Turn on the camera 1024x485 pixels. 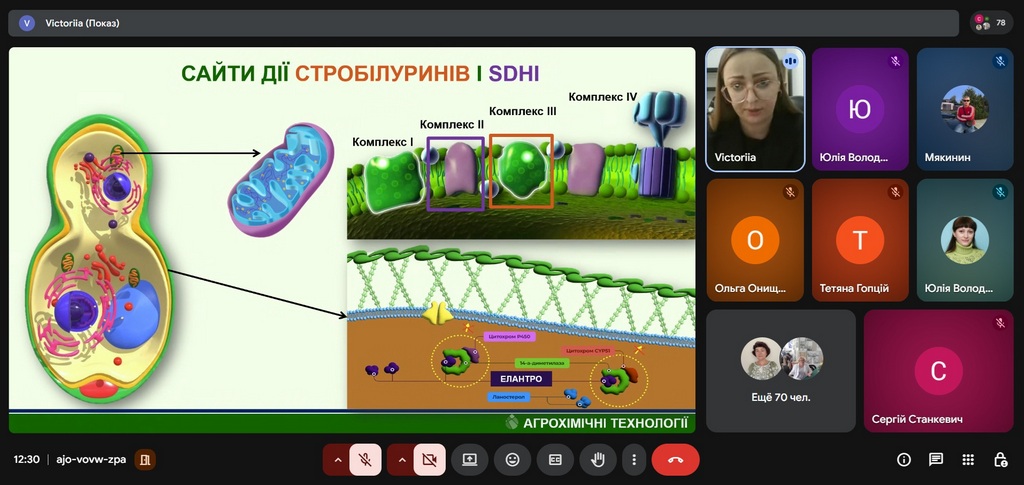coord(429,460)
